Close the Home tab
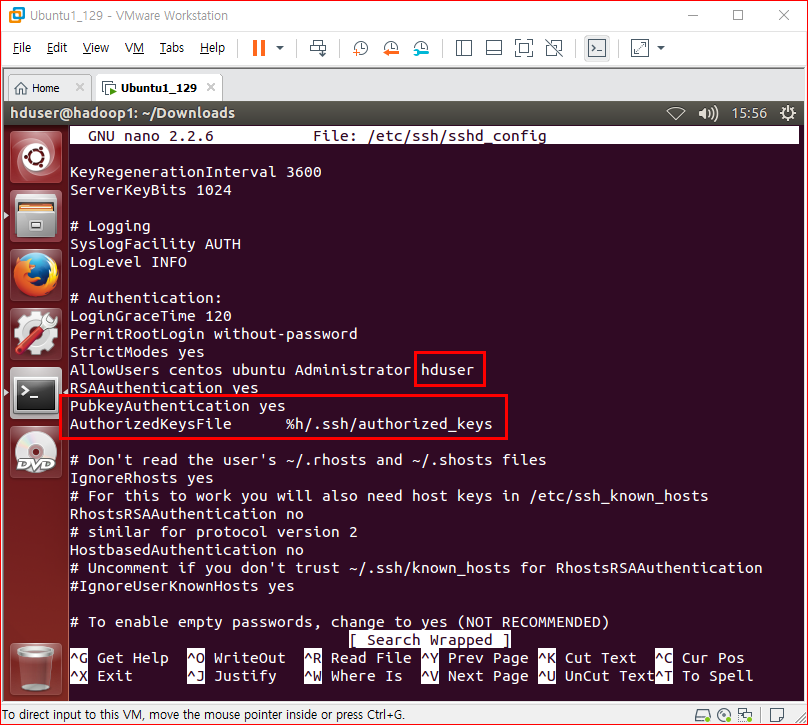 pos(80,87)
